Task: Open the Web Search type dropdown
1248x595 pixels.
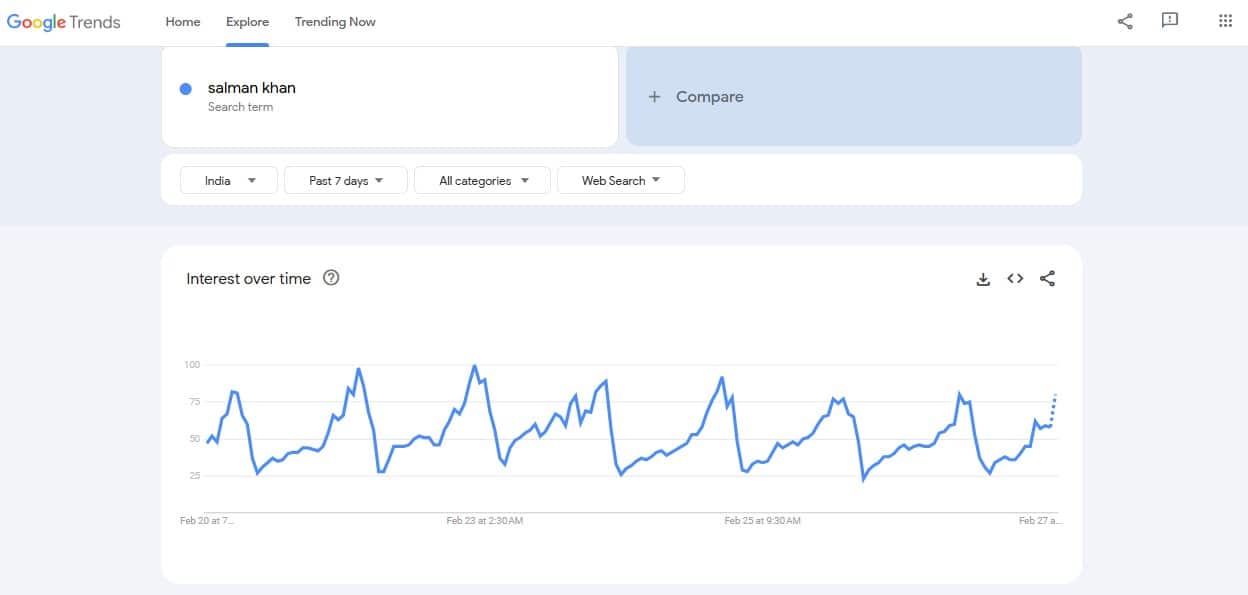Action: [x=620, y=181]
